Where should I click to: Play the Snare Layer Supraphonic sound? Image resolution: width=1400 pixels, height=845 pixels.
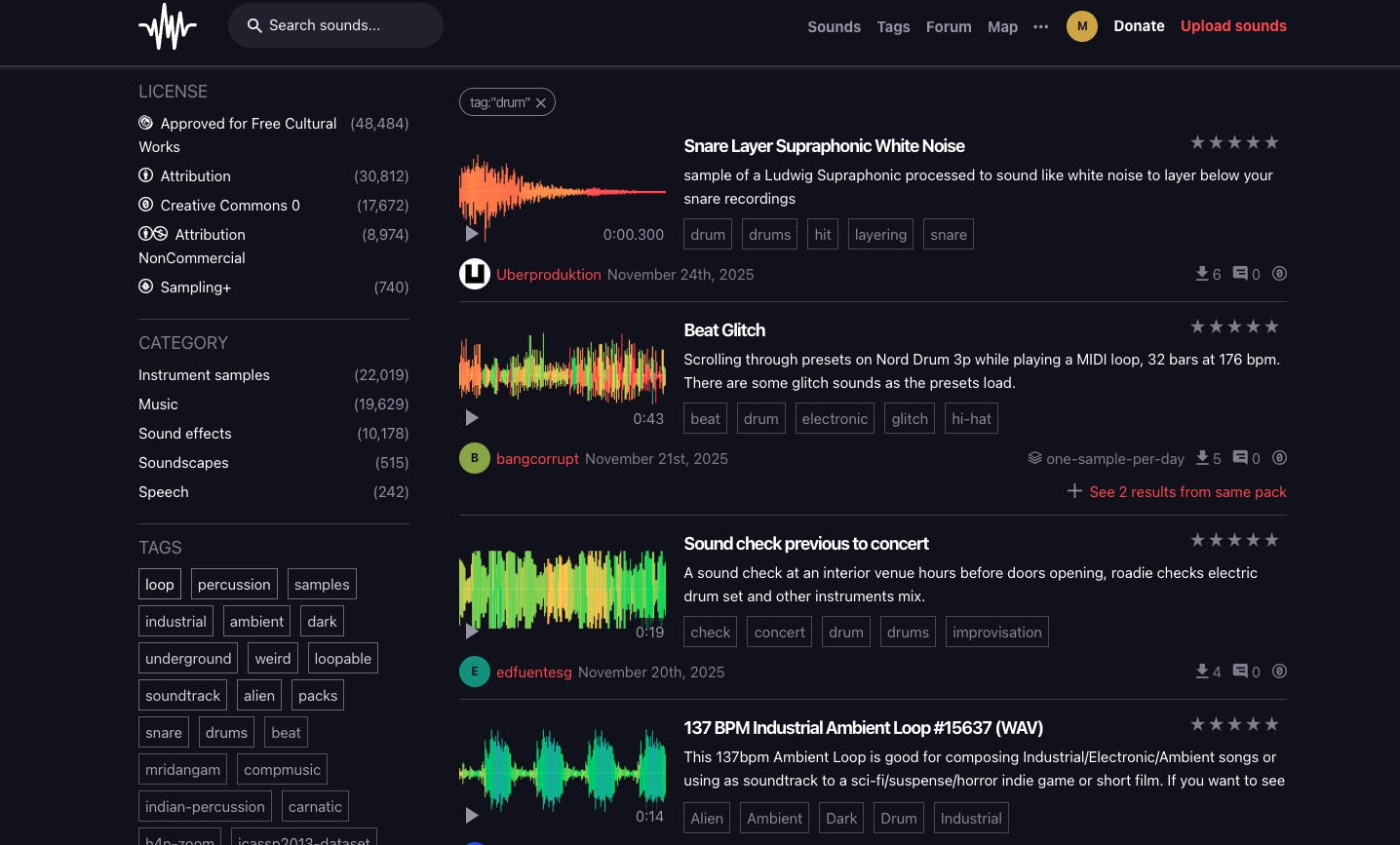(472, 234)
